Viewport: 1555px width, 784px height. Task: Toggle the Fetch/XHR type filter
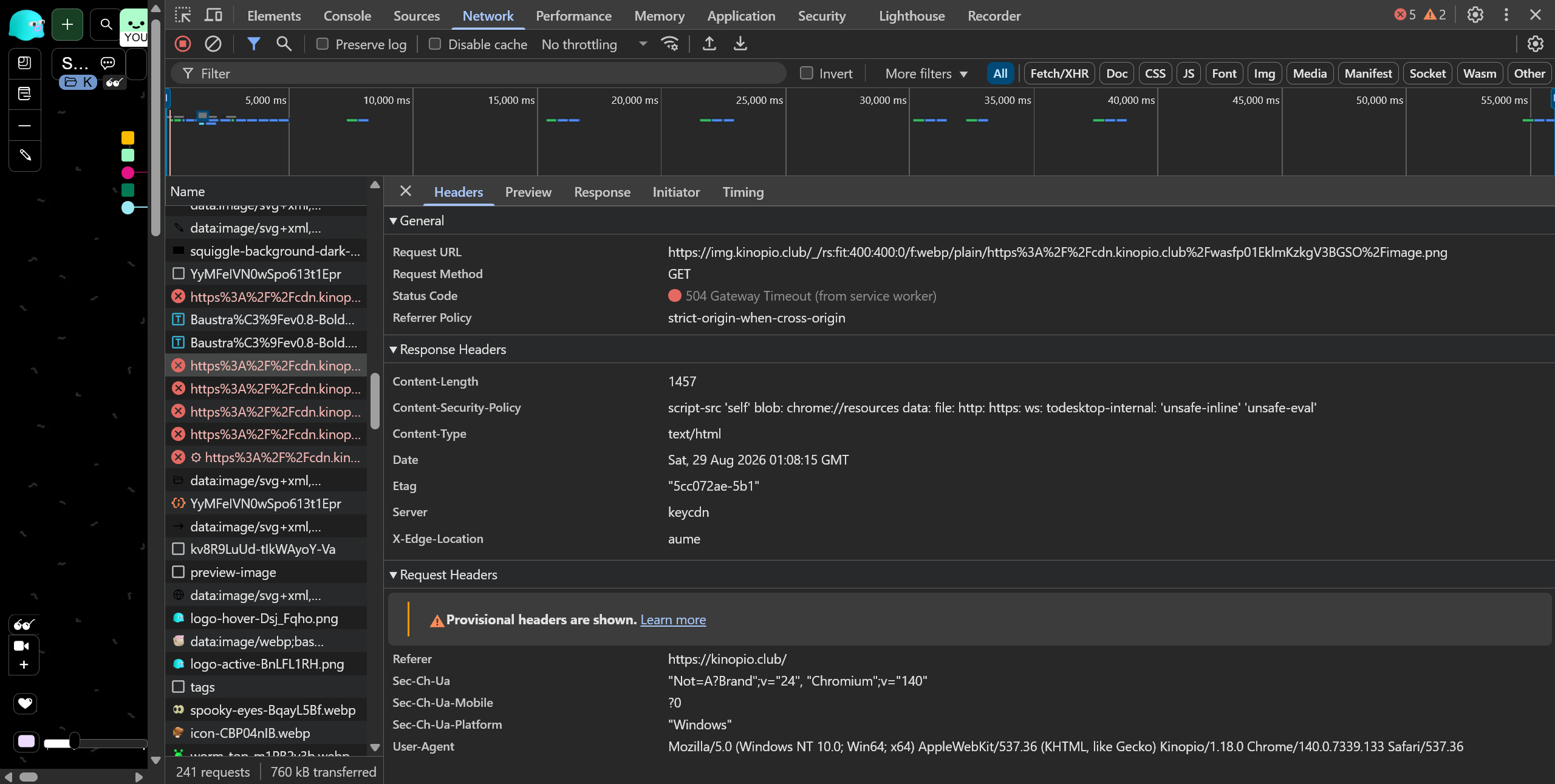click(1059, 73)
